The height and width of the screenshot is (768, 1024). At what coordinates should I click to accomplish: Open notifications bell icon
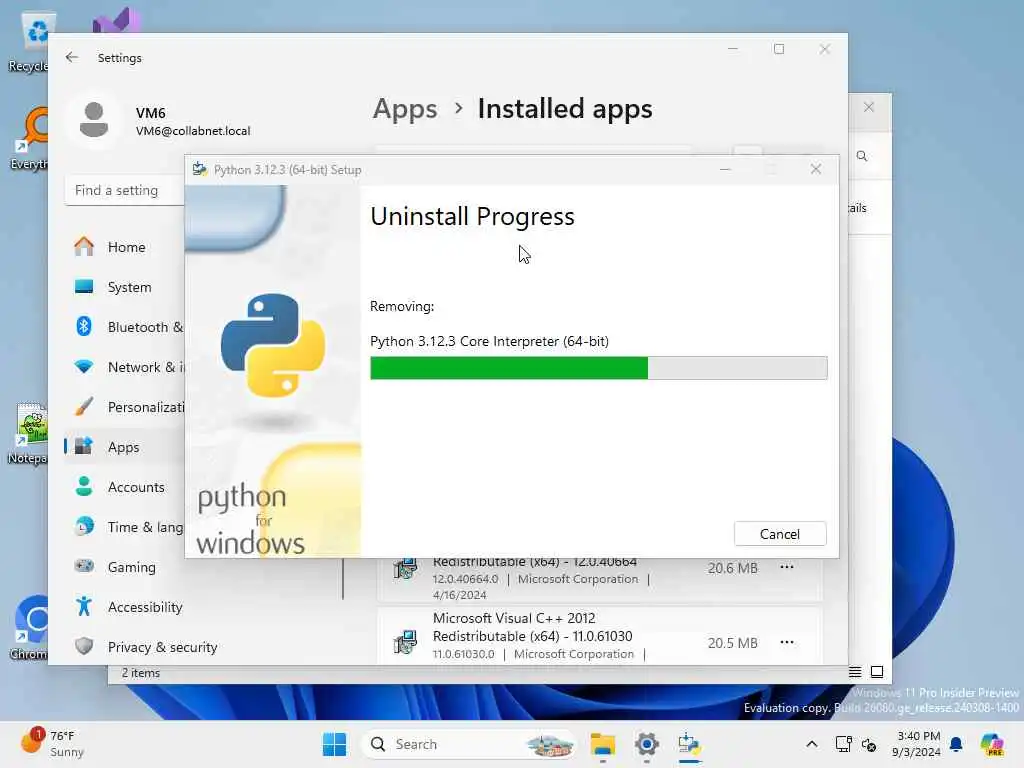(956, 744)
